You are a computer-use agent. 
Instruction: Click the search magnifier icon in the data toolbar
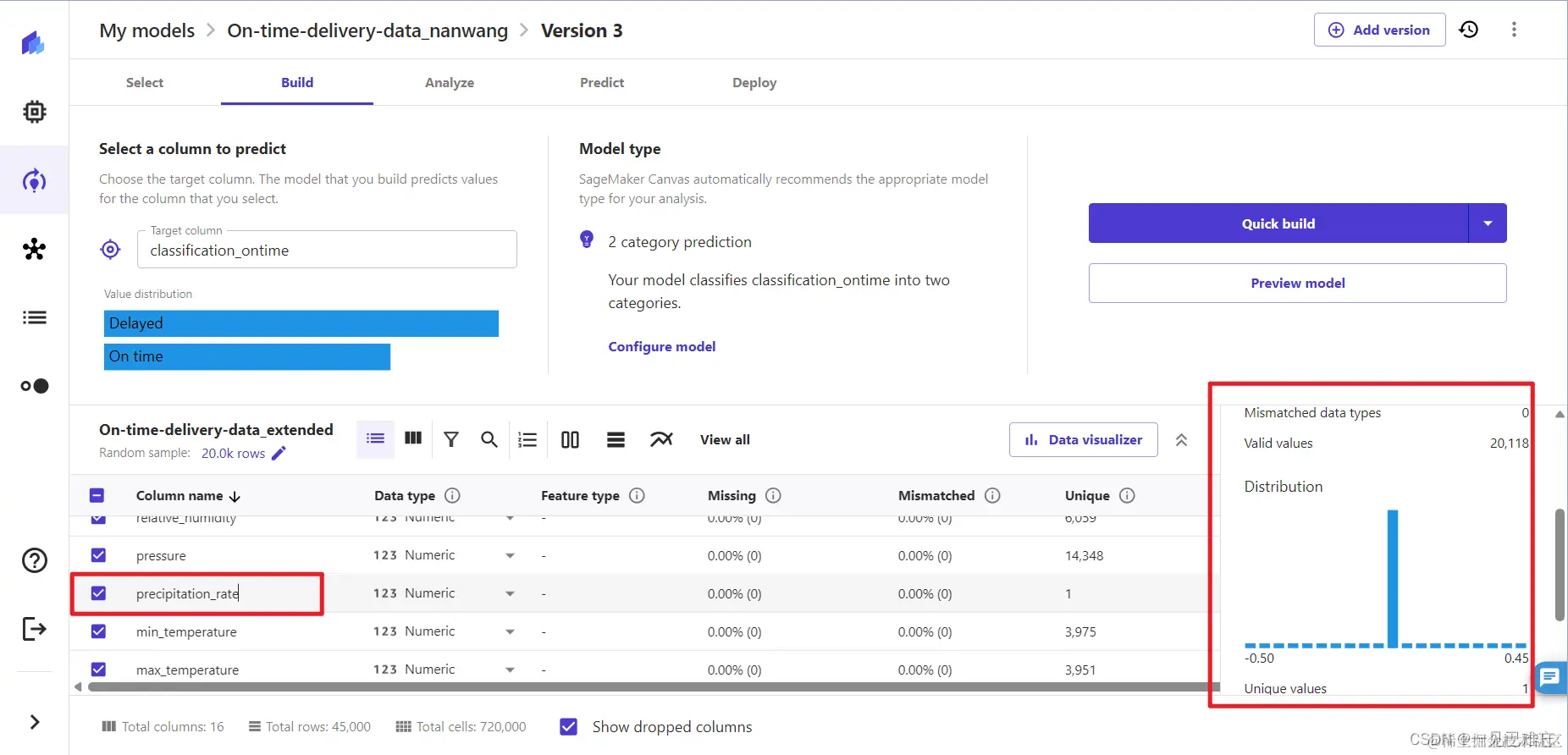489,439
